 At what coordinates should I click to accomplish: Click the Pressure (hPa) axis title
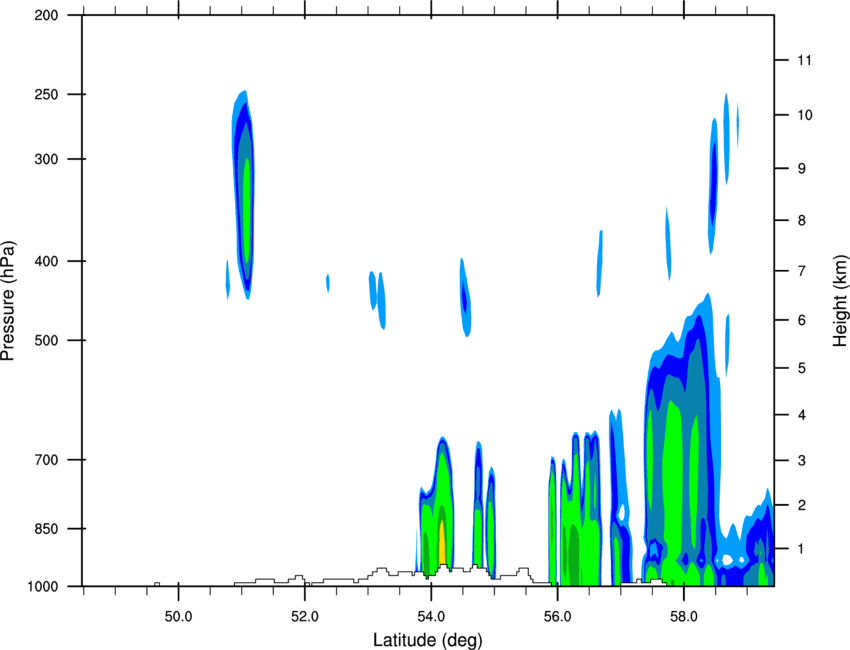pyautogui.click(x=8, y=301)
